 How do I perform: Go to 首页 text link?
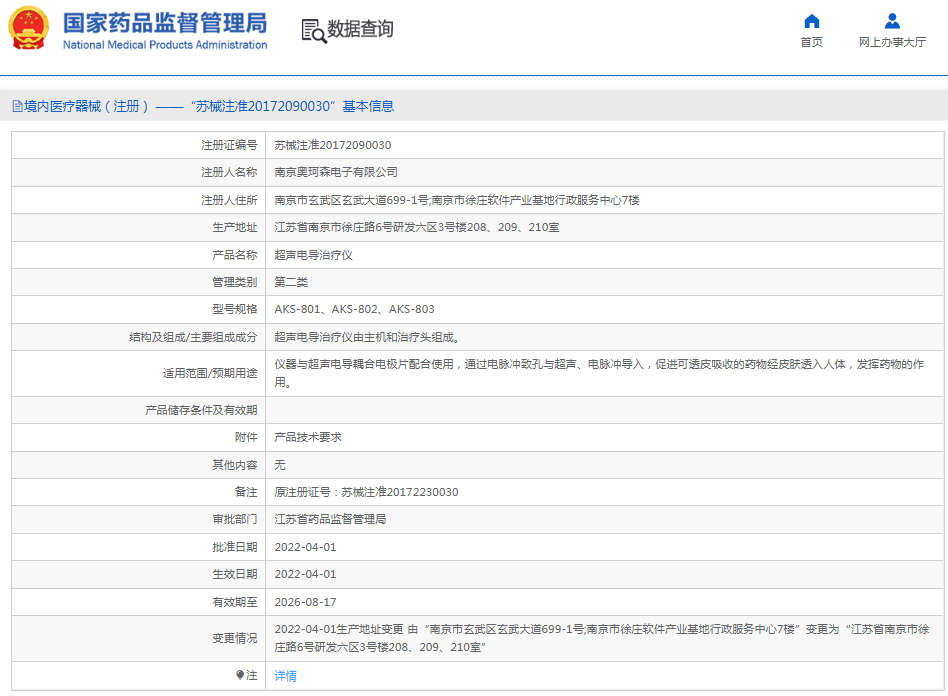[811, 42]
